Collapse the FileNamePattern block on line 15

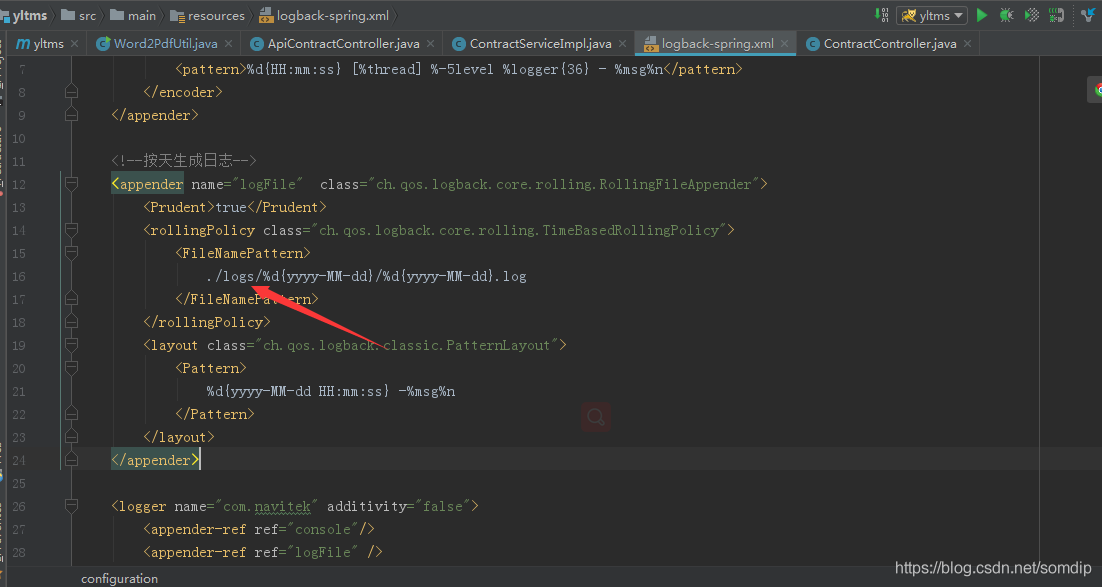(71, 252)
